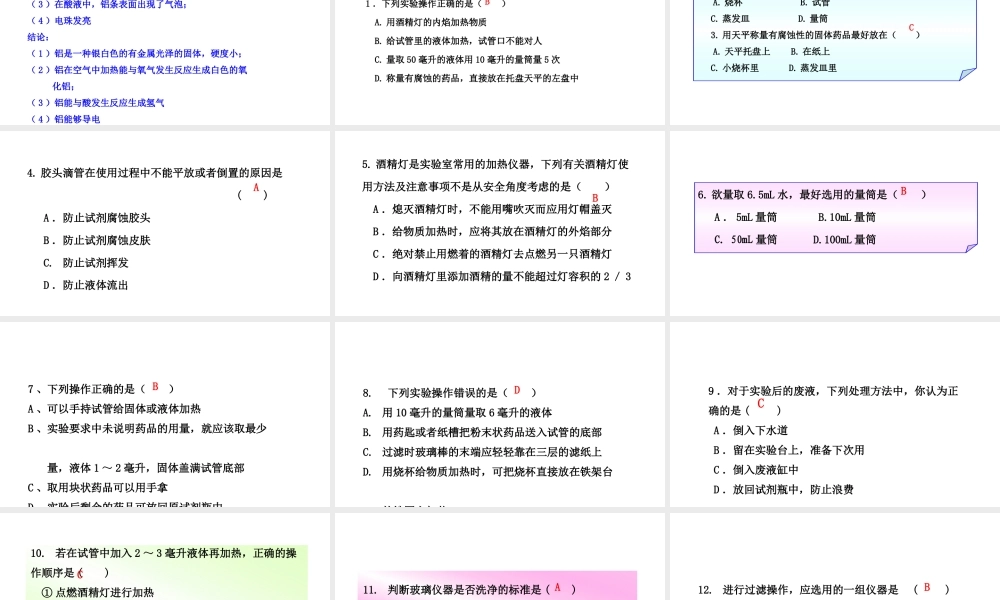Open the slide with question 12 过滤操作
1000x600 pixels.
click(x=835, y=557)
